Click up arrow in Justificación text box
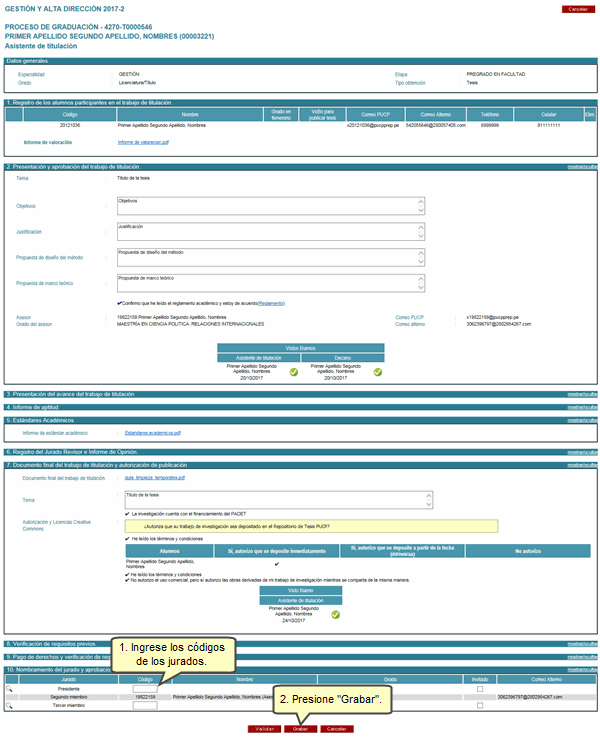Screen dimensions: 600x740 (x=421, y=227)
